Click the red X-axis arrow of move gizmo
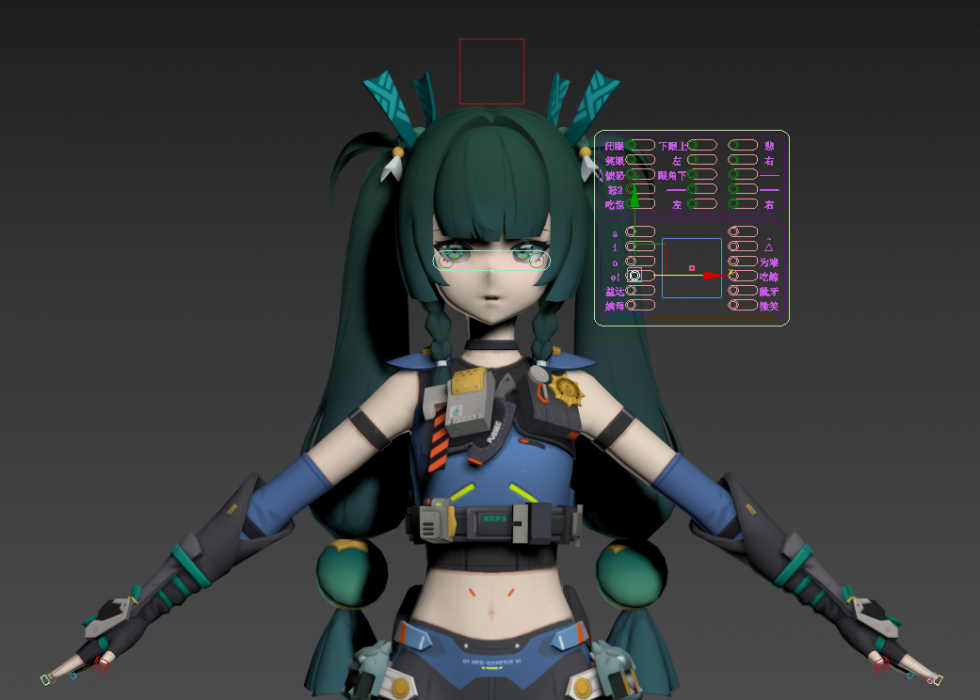Image resolution: width=980 pixels, height=700 pixels. (713, 276)
